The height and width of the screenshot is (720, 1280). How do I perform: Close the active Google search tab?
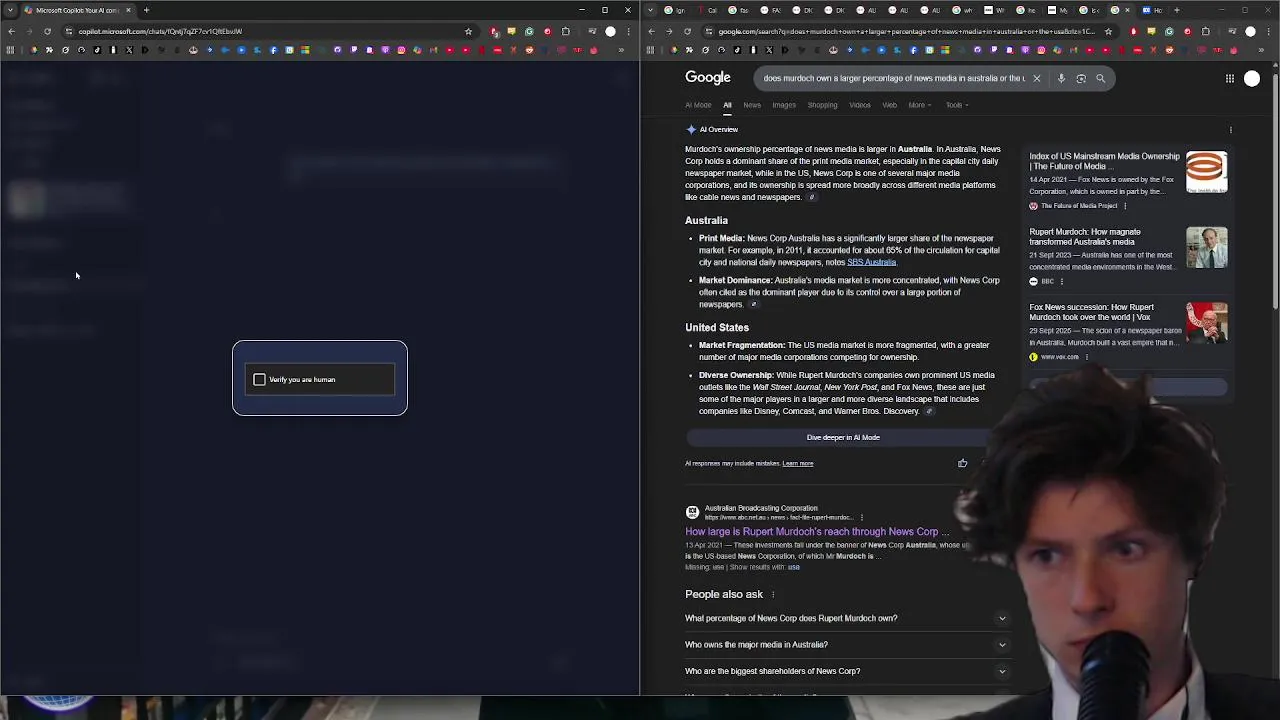(1128, 10)
